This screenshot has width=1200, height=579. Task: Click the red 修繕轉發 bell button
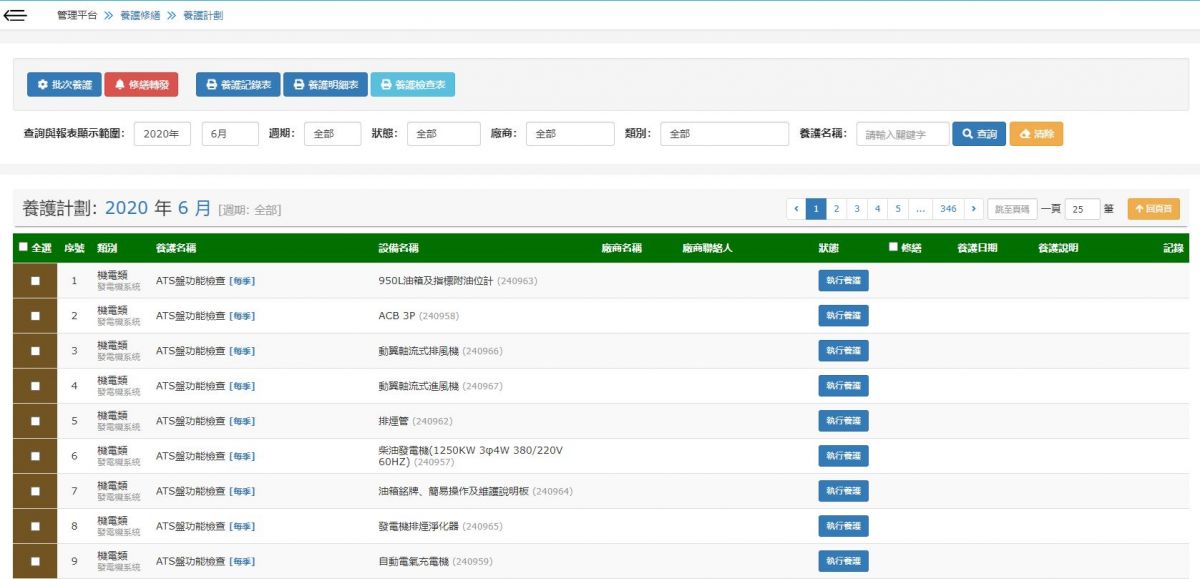pos(141,85)
